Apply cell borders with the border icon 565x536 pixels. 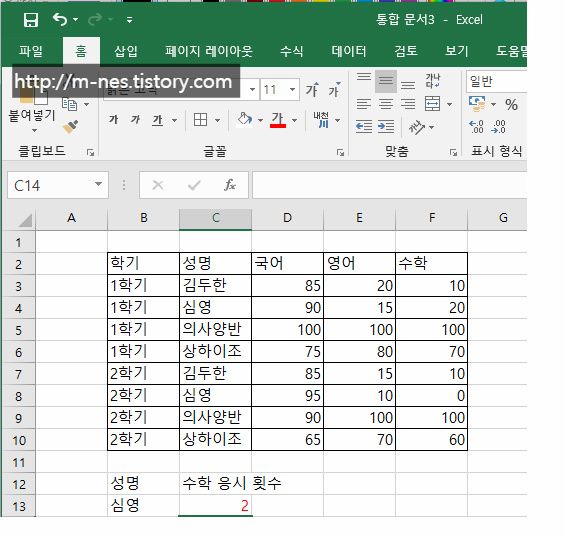tap(200, 120)
